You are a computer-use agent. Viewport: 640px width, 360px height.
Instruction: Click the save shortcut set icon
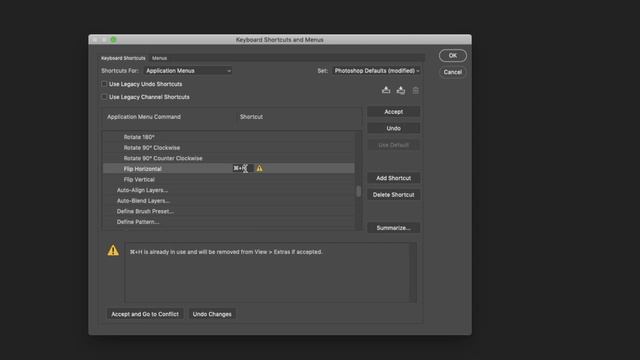(386, 90)
